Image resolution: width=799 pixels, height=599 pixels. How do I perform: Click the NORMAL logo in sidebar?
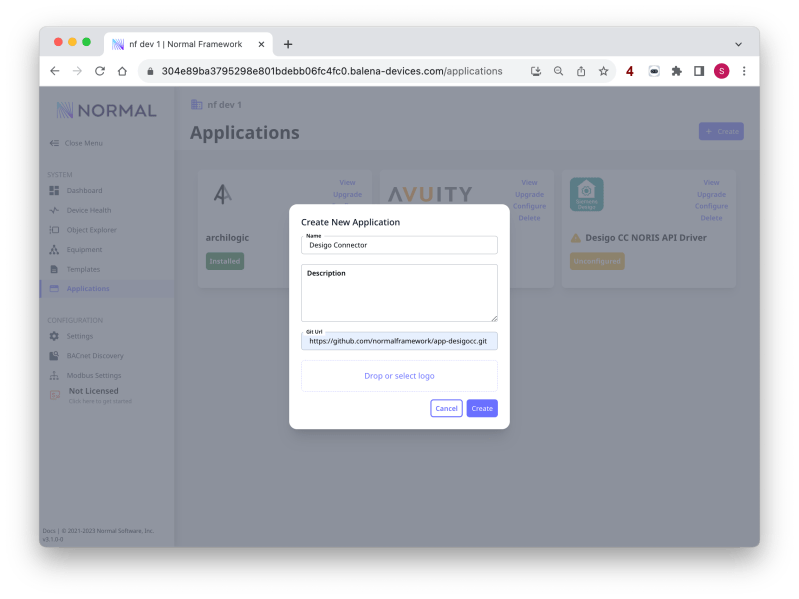(106, 111)
